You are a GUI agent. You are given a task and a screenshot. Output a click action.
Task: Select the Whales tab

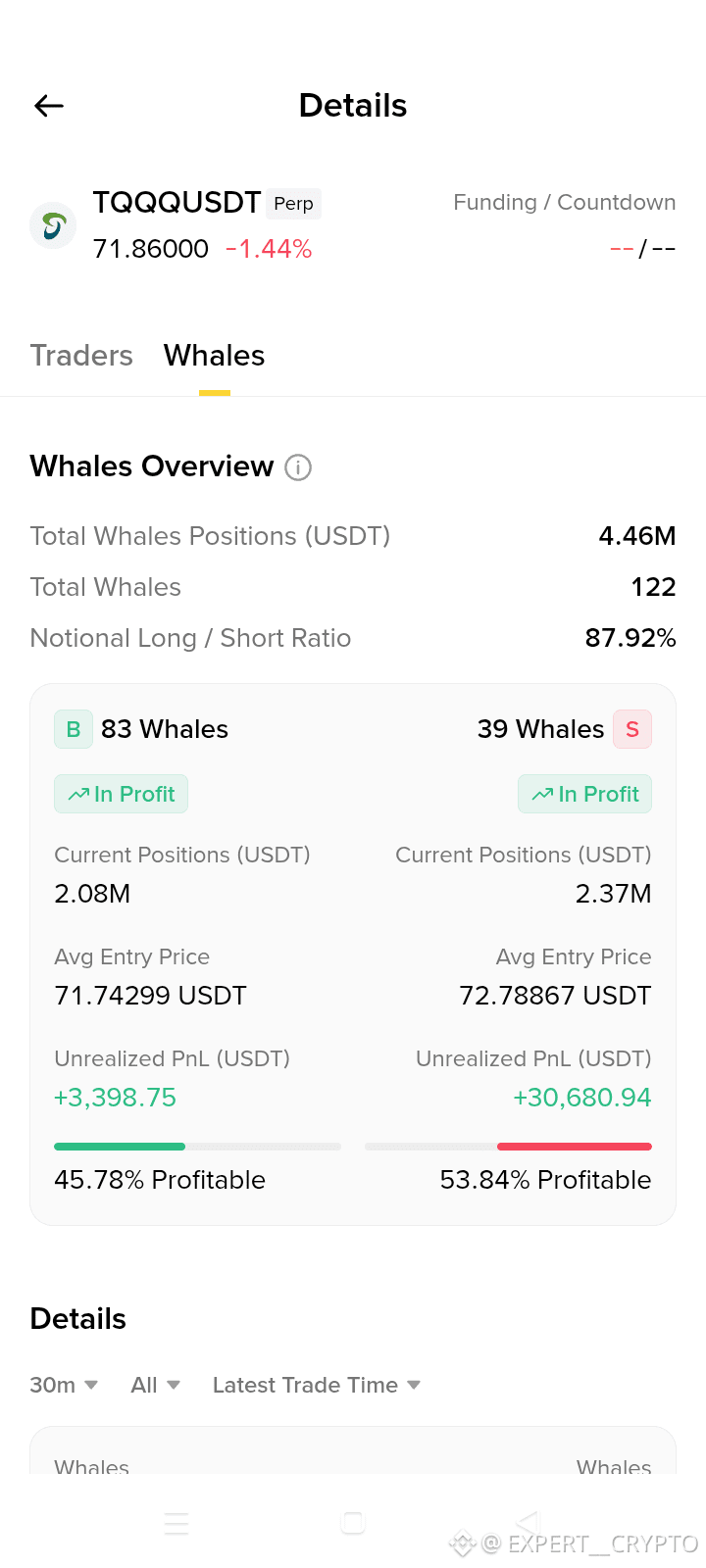click(215, 356)
